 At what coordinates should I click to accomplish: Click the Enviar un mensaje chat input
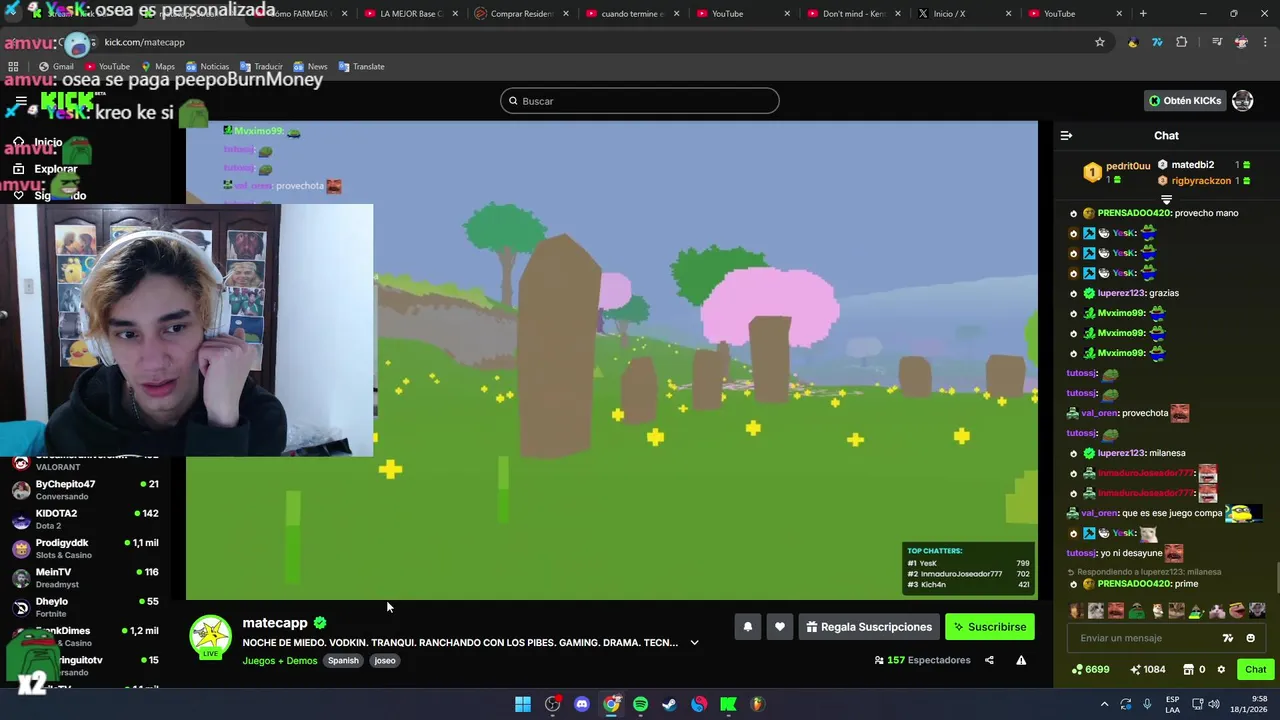click(1140, 638)
